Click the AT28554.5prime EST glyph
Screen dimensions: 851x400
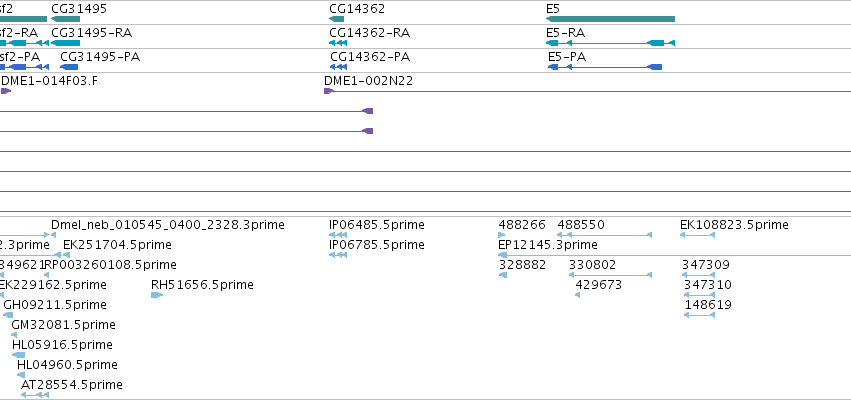tap(35, 395)
